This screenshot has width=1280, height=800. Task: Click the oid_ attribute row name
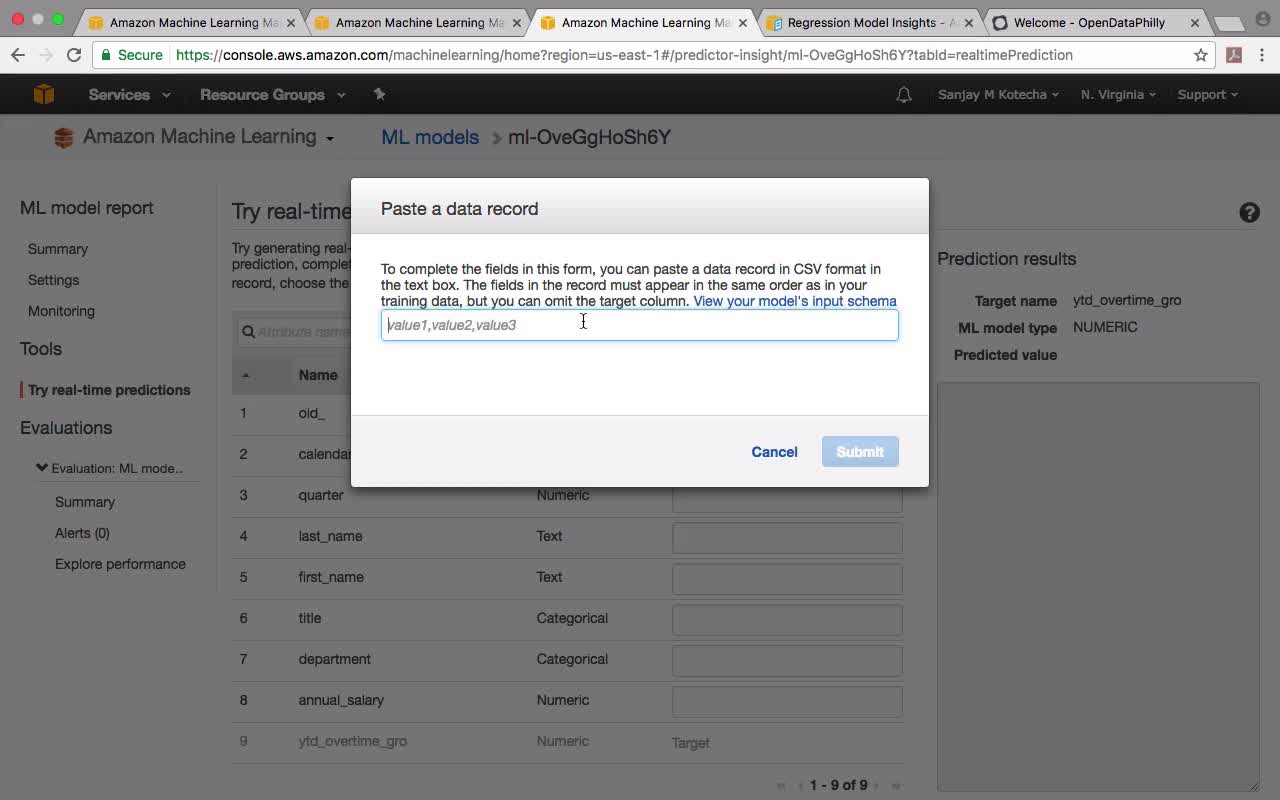tap(311, 412)
